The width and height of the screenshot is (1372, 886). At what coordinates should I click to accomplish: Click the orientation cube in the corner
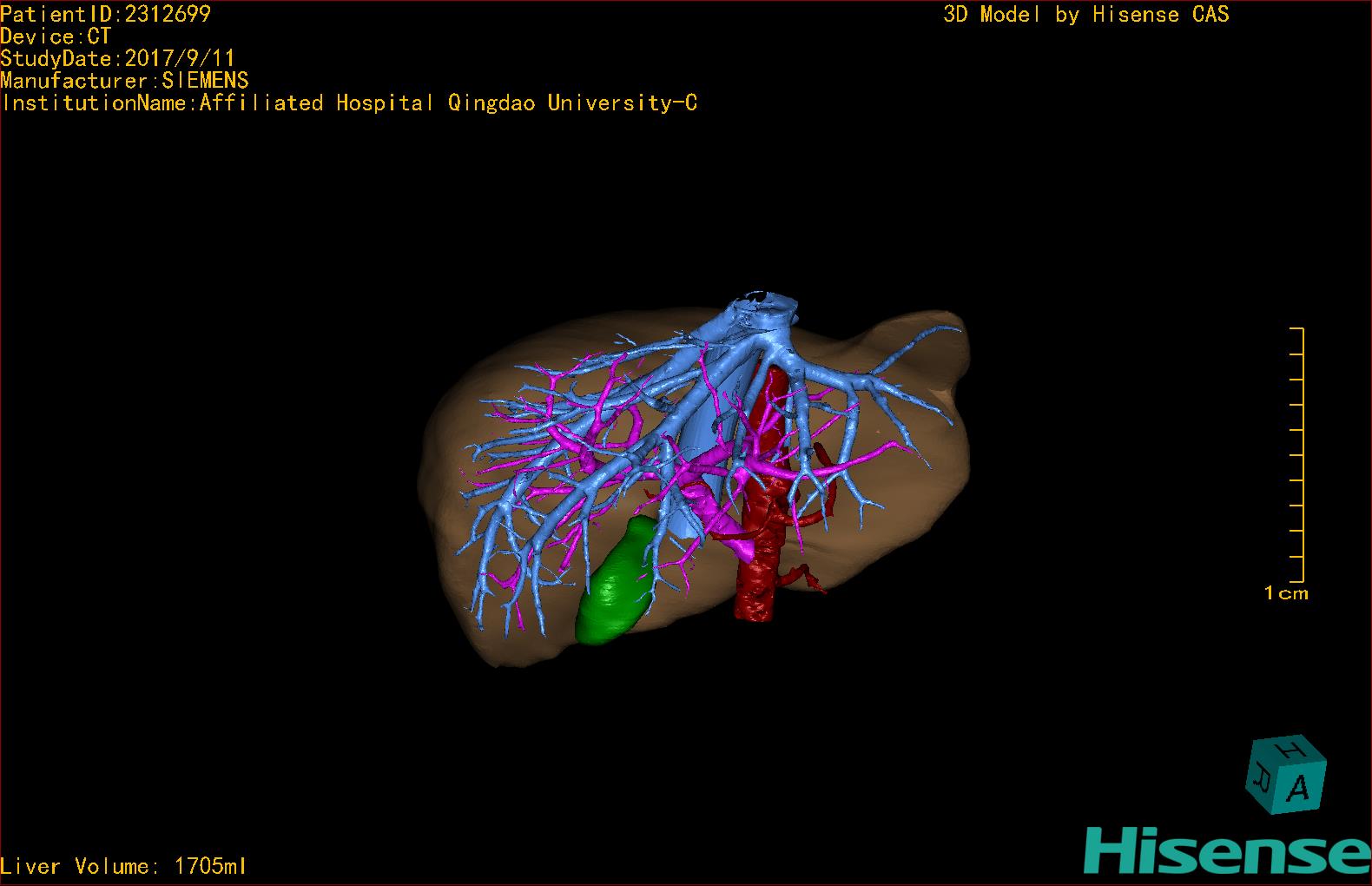(x=1287, y=776)
